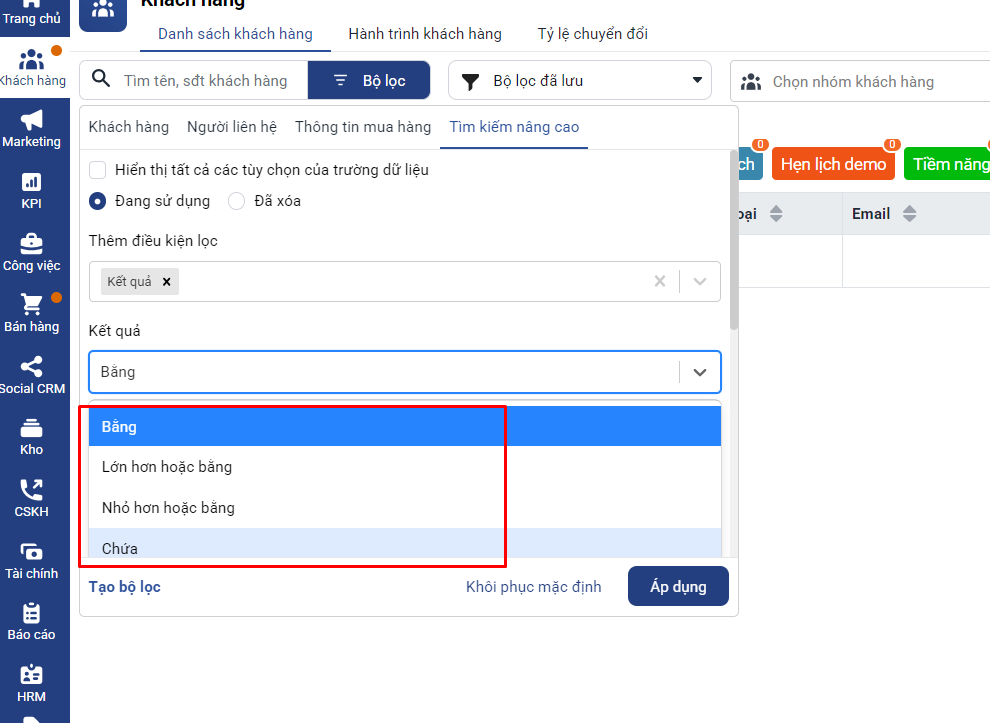Remove the 'Kết quả' filter tag
Screen dimensions: 990x723
point(167,282)
